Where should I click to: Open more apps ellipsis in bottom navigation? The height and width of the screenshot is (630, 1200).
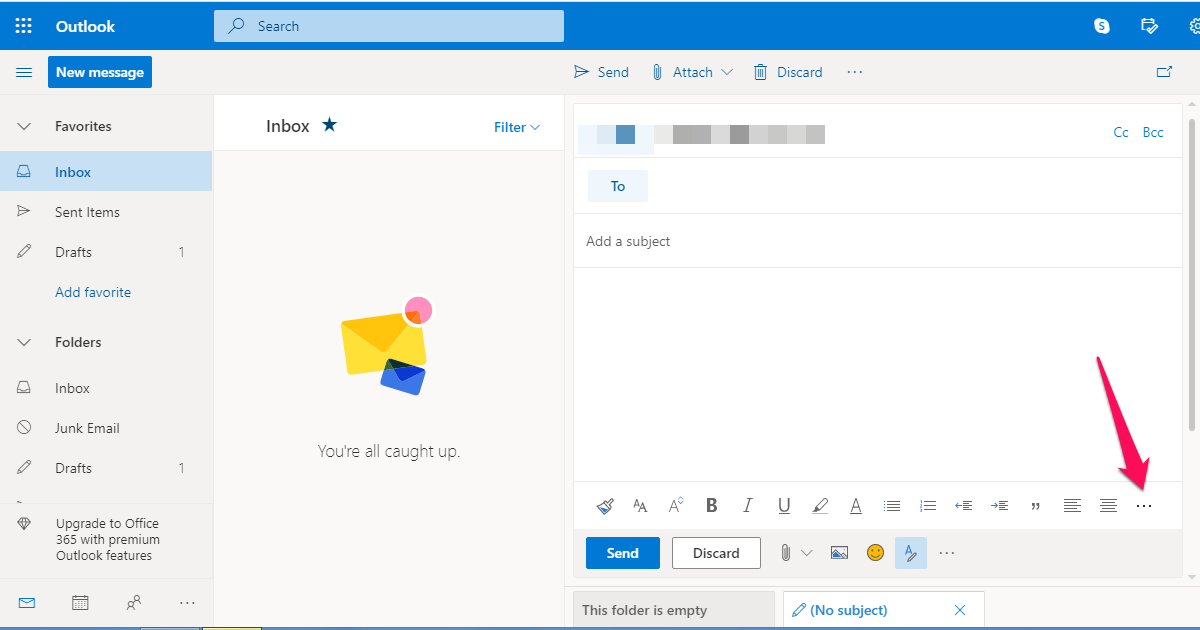coord(187,603)
